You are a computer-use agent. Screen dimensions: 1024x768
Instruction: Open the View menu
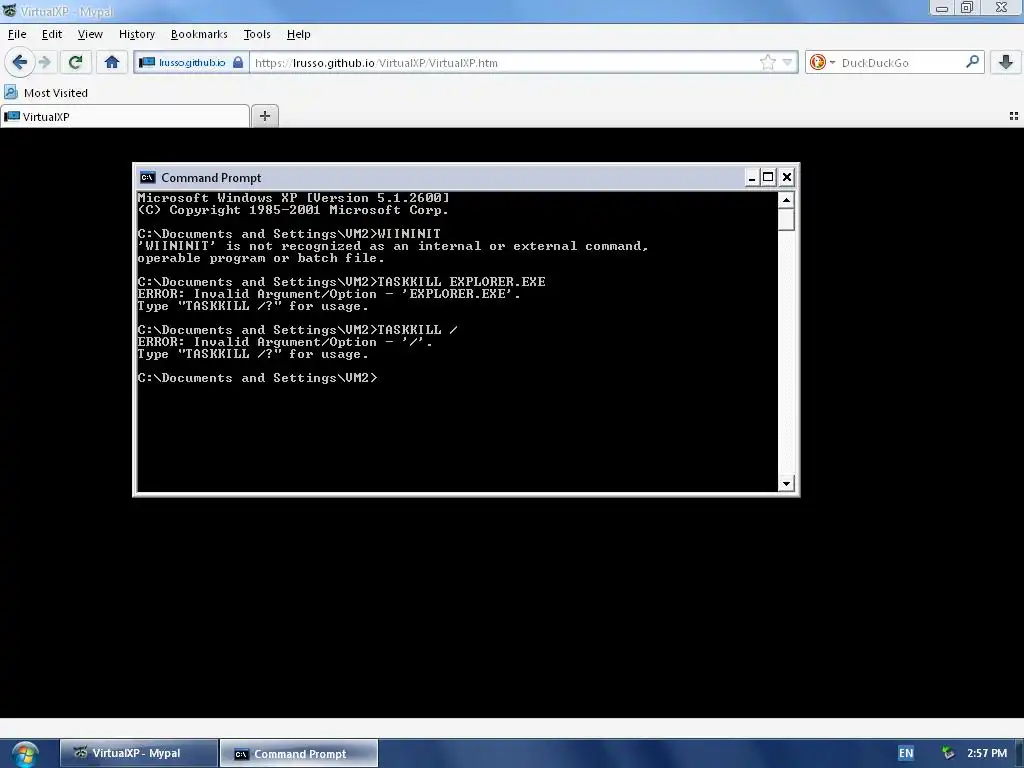pyautogui.click(x=89, y=34)
